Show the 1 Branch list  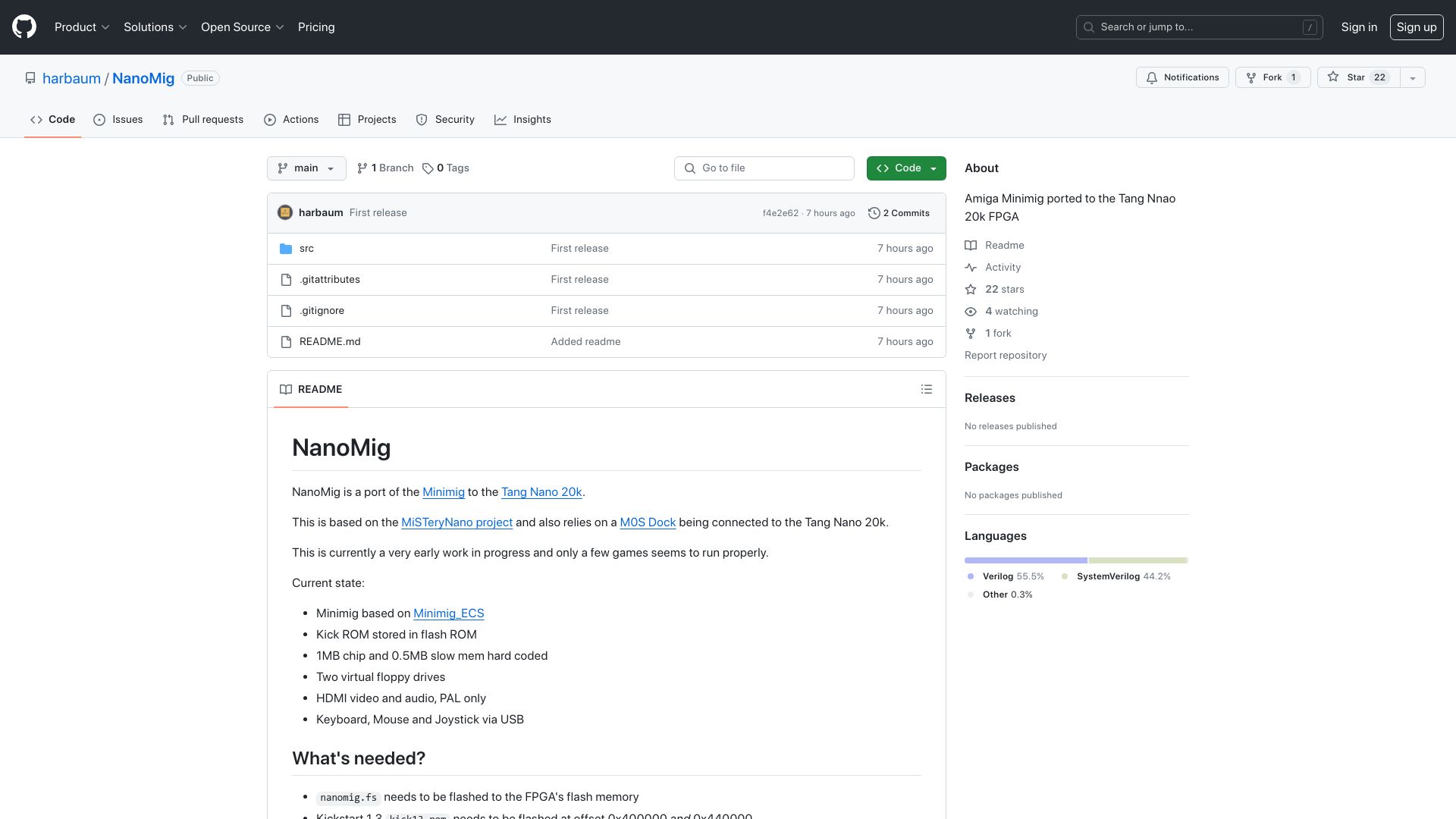tap(385, 168)
